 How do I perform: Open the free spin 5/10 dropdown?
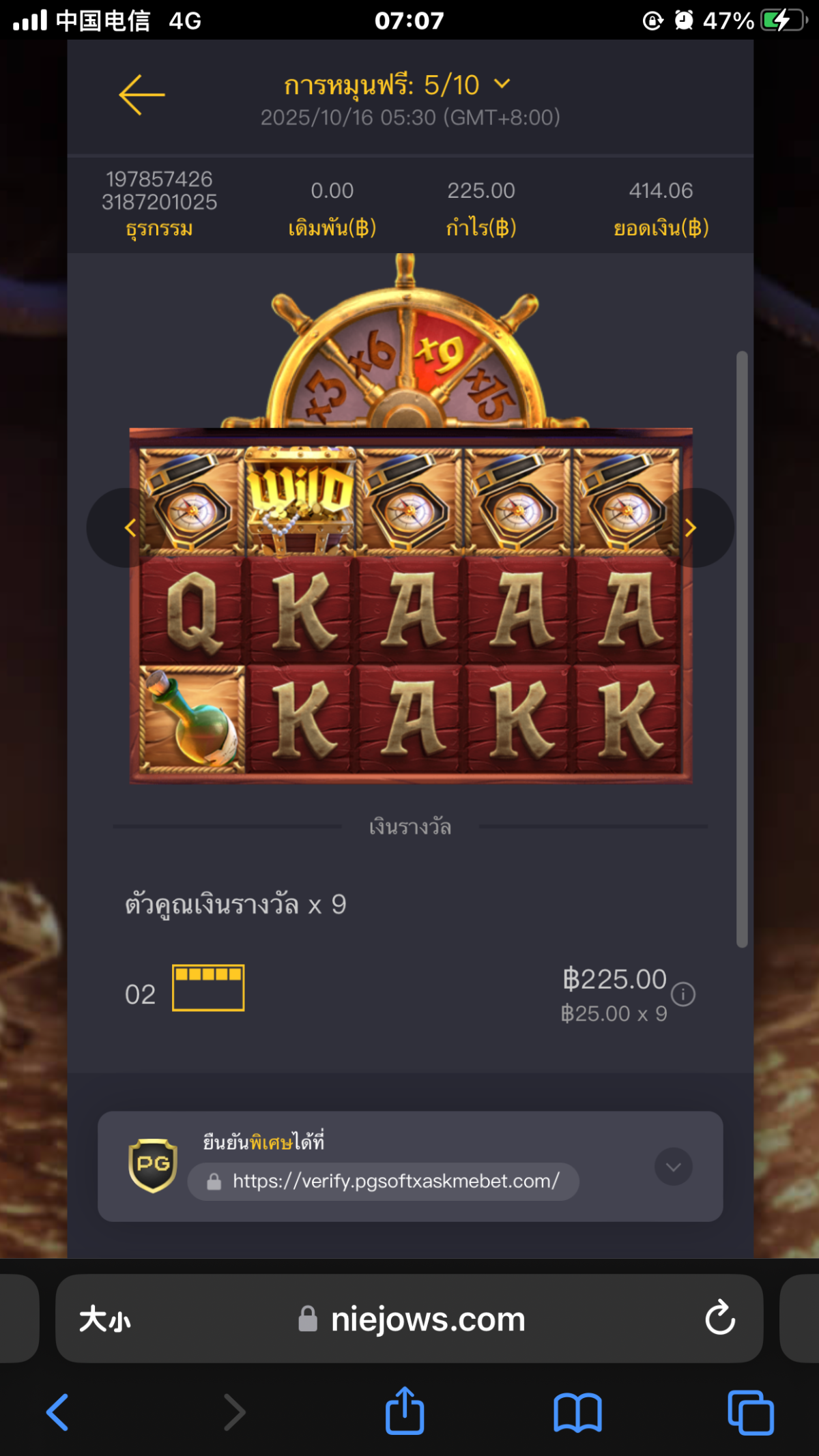397,85
